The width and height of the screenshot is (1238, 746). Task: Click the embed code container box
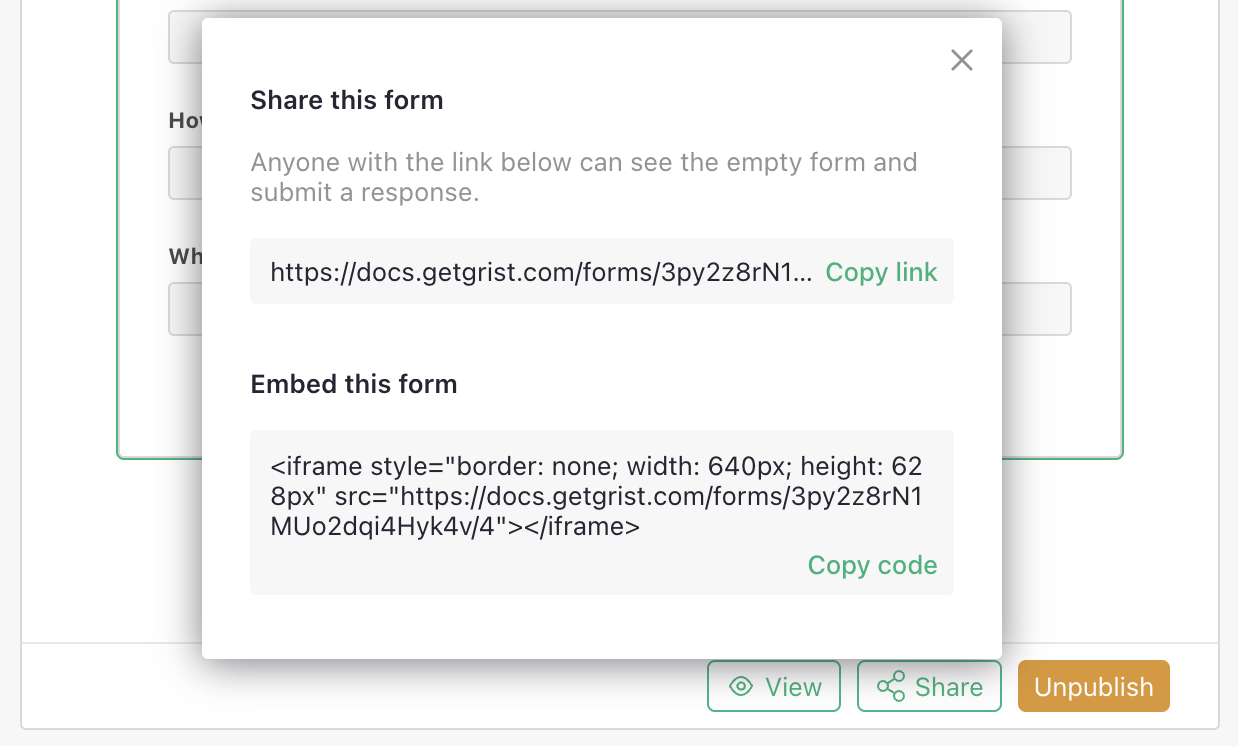point(601,511)
